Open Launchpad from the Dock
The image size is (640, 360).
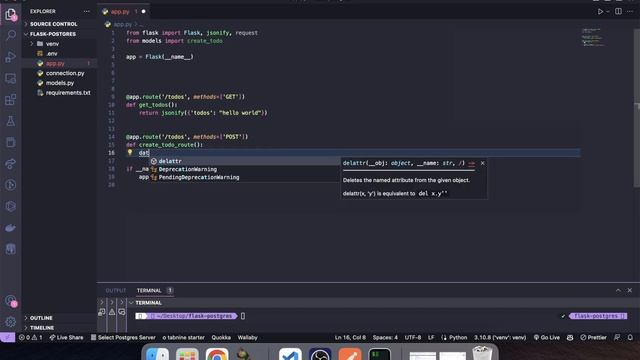pos(187,354)
